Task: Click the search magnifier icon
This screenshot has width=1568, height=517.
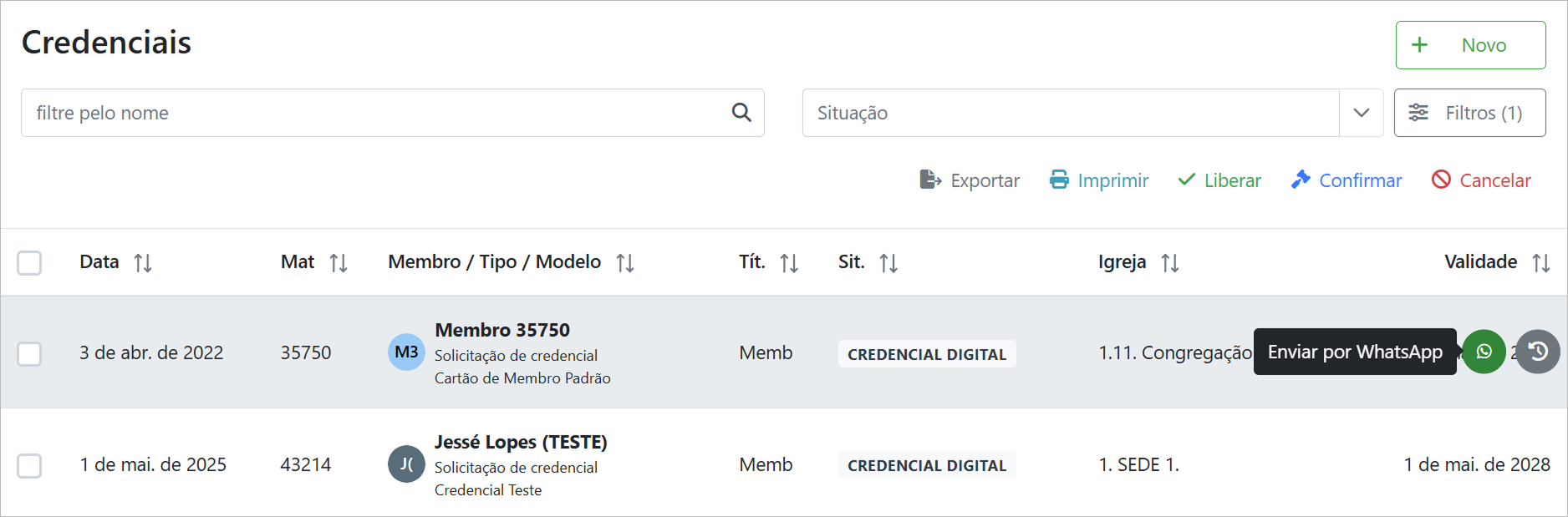Action: tap(741, 113)
